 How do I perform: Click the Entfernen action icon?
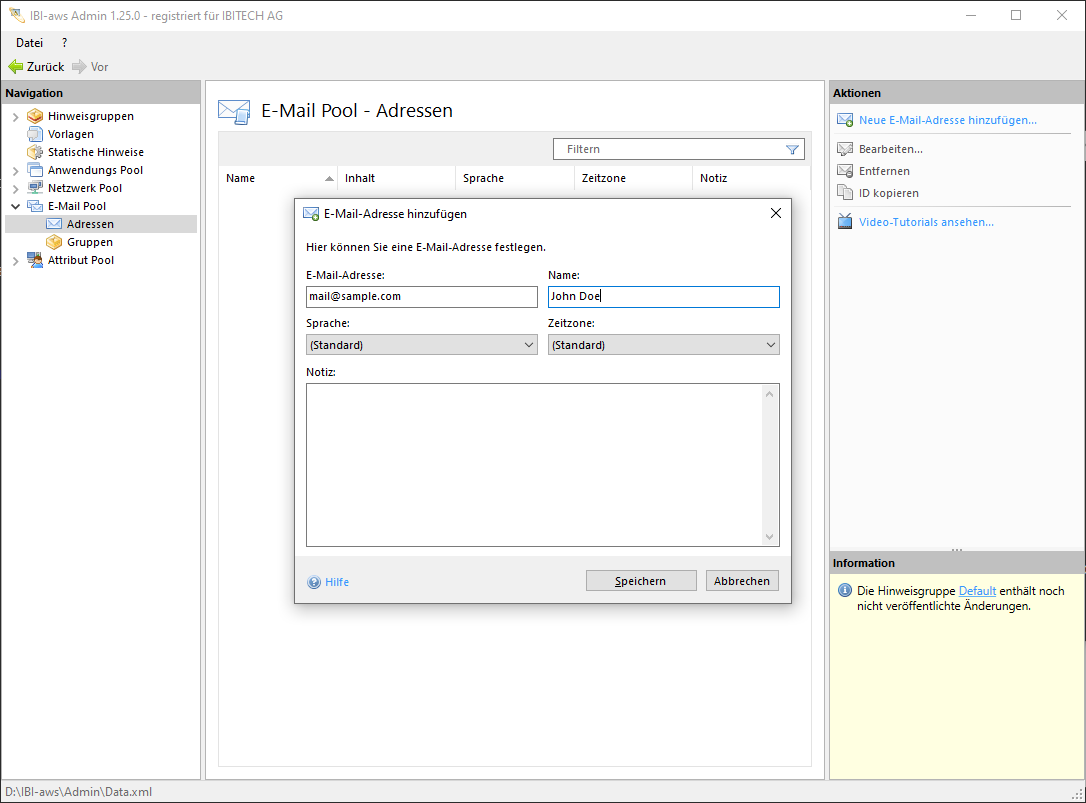pyautogui.click(x=844, y=171)
